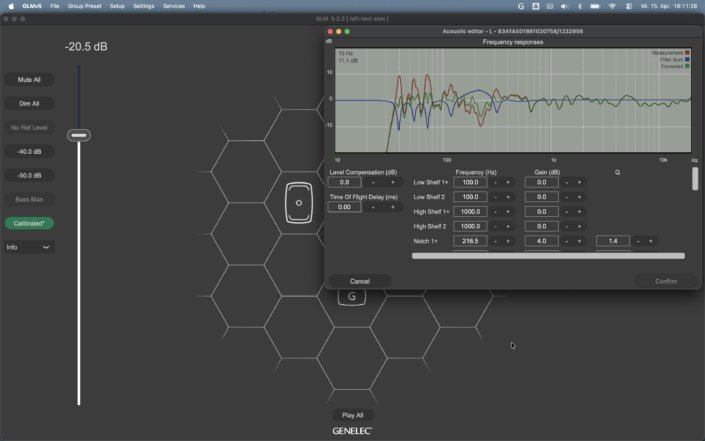
Task: Increase Notch 1 Q value
Action: pyautogui.click(x=651, y=241)
